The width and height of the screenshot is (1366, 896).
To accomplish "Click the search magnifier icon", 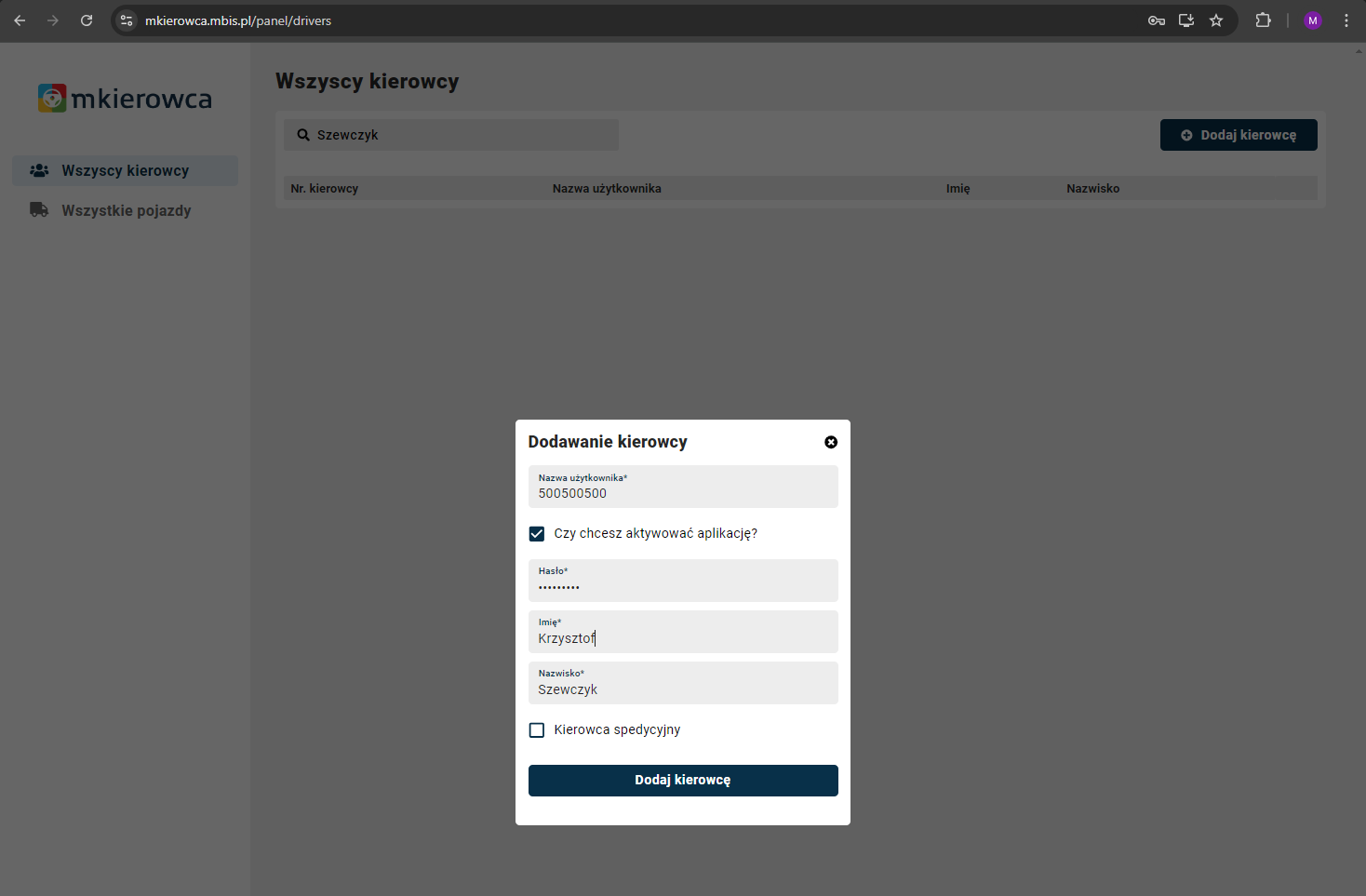I will pos(303,135).
